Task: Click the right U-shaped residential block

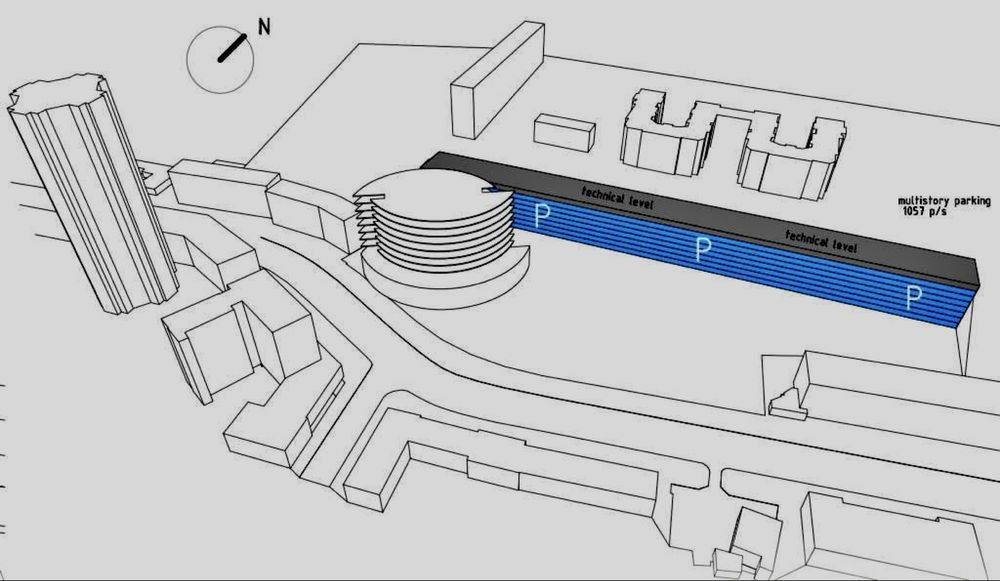Action: [793, 153]
